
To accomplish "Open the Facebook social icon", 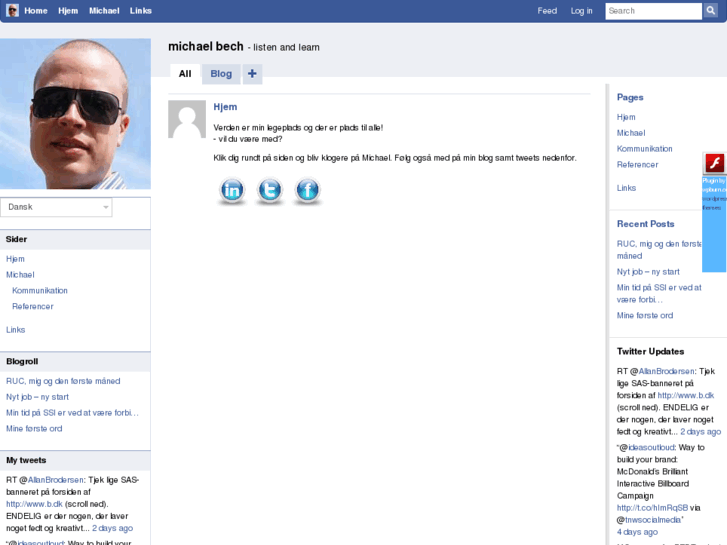I will click(307, 190).
